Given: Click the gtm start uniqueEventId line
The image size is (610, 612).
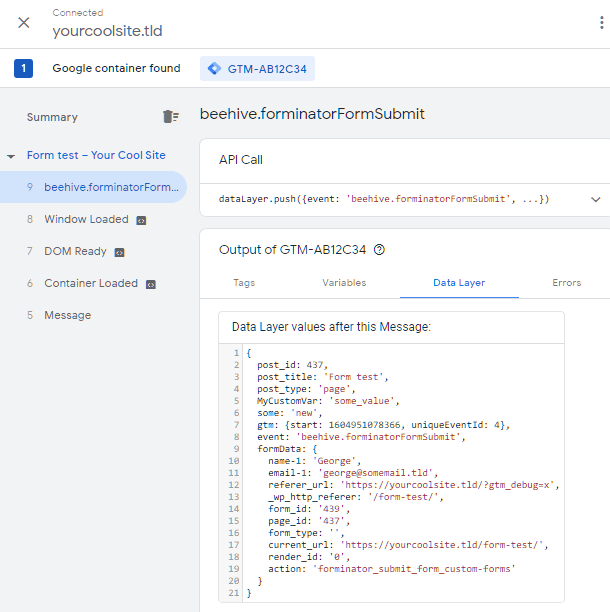Looking at the screenshot, I should pyautogui.click(x=384, y=425).
